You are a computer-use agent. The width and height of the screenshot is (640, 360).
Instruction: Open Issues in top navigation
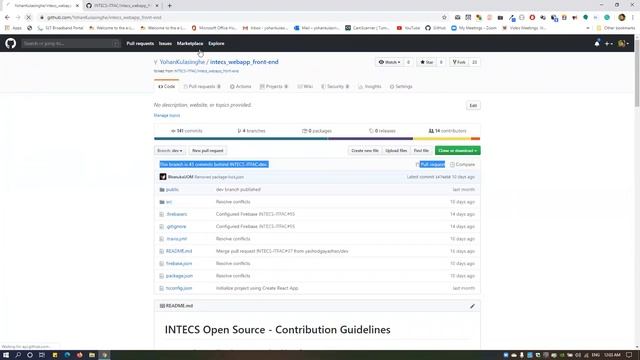(165, 43)
